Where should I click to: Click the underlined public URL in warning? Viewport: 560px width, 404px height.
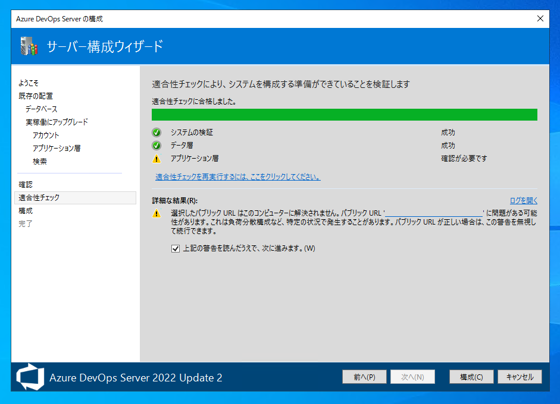[434, 213]
